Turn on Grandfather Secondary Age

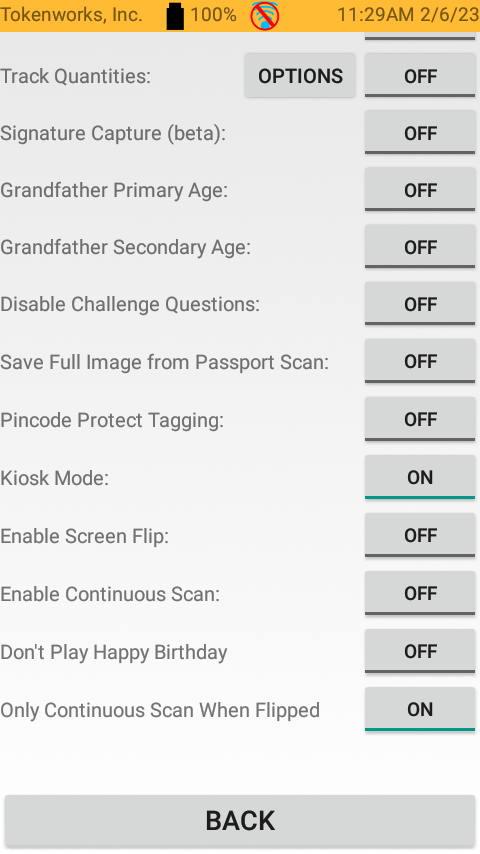(x=420, y=247)
